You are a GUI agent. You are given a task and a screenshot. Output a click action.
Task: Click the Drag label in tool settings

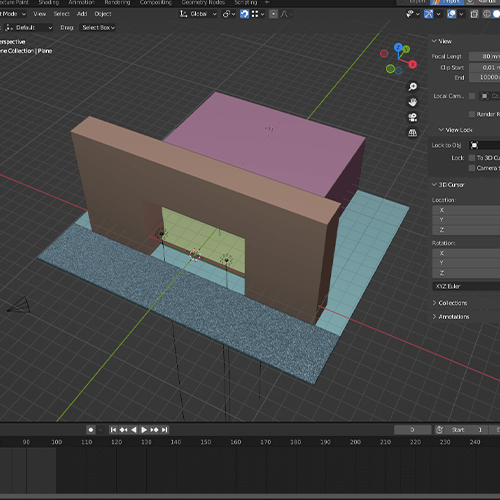[67, 28]
